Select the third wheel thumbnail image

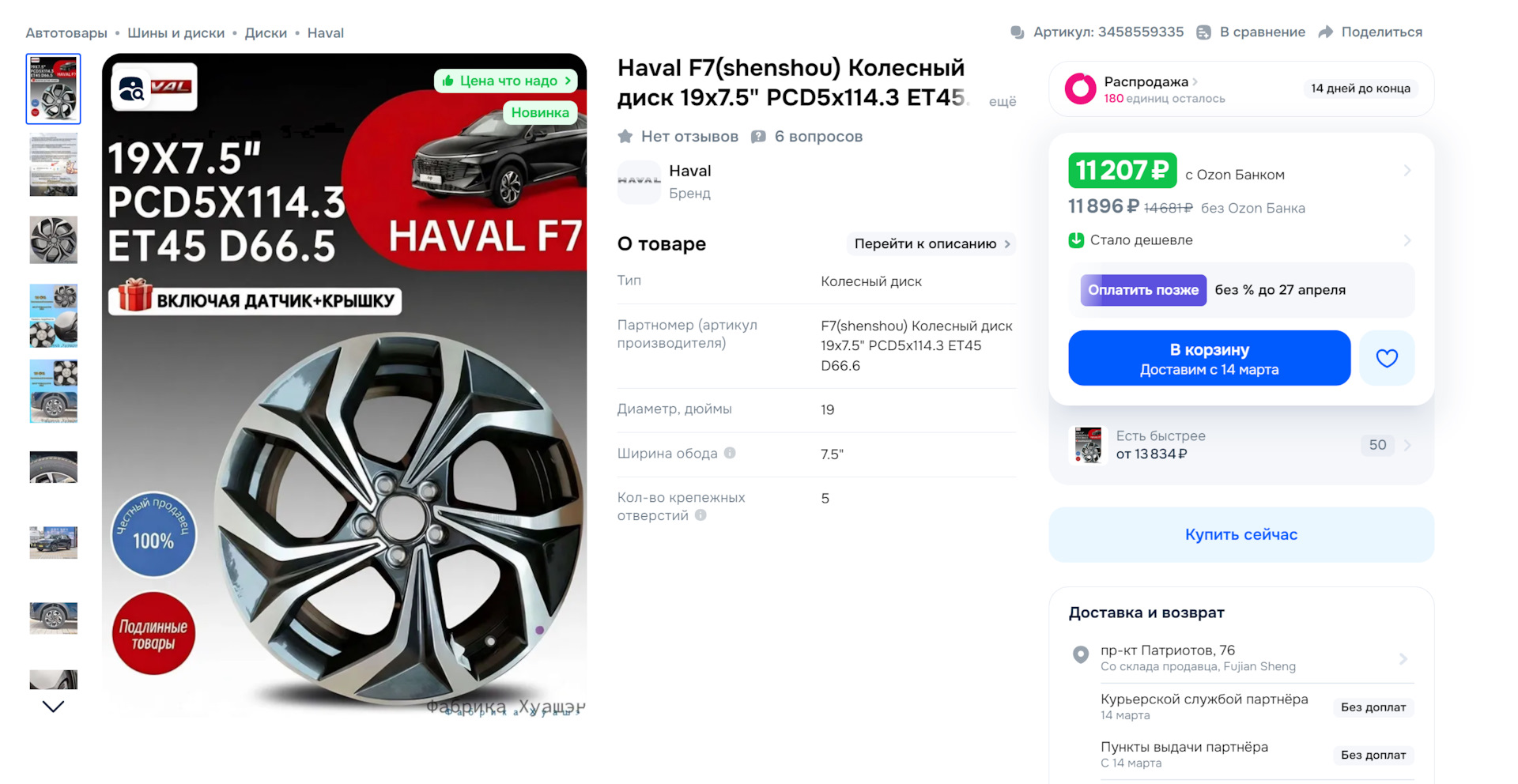[54, 239]
